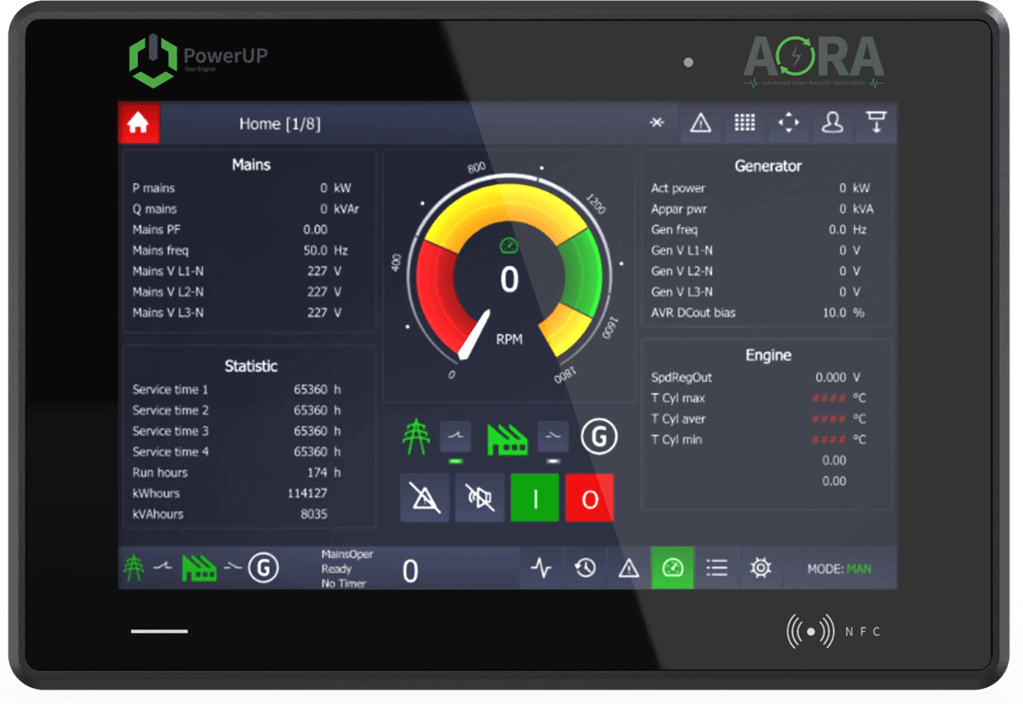Select the Home [1/8] page title
This screenshot has width=1023, height=704.
click(280, 124)
